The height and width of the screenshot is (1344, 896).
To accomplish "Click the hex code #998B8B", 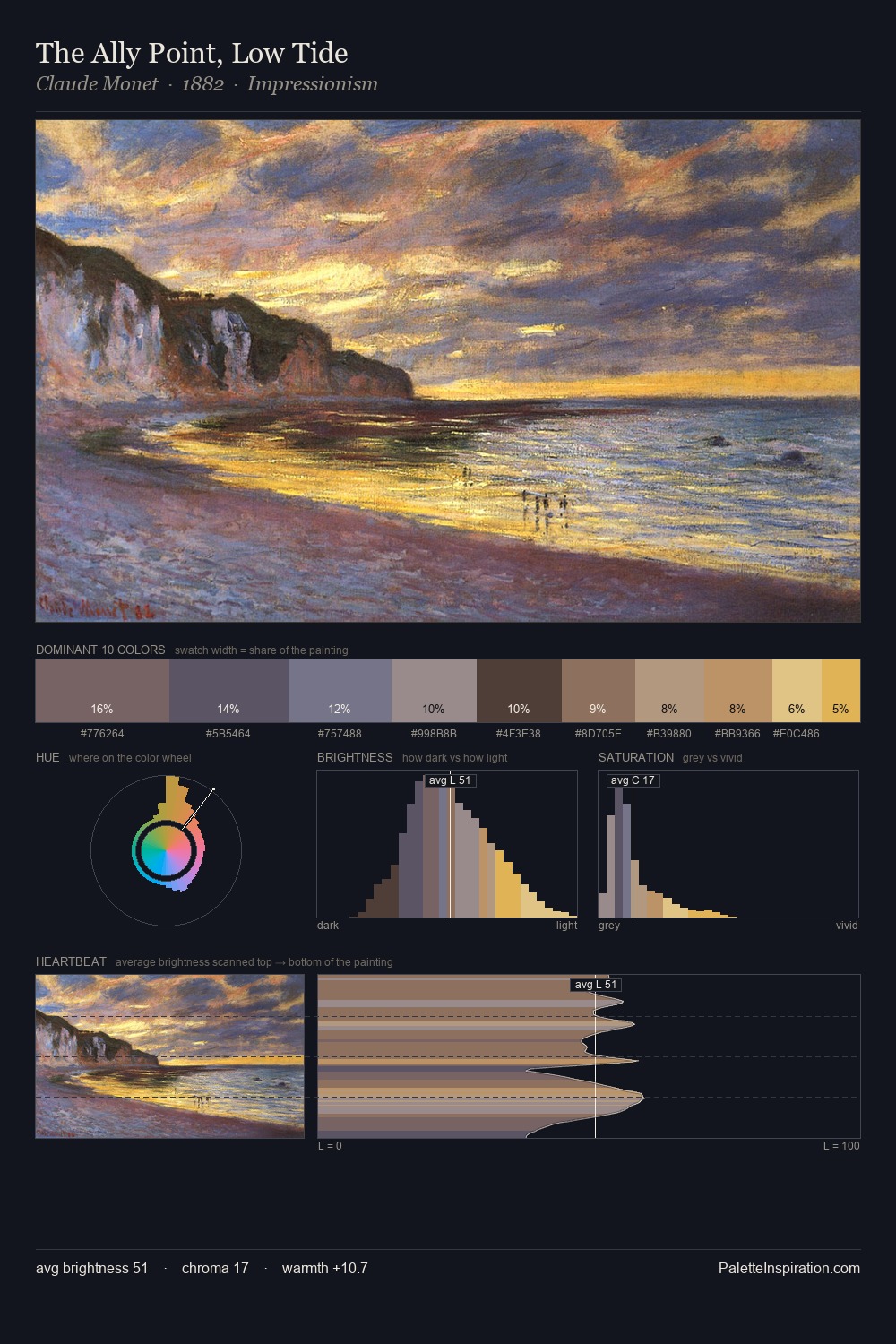I will pos(434,734).
